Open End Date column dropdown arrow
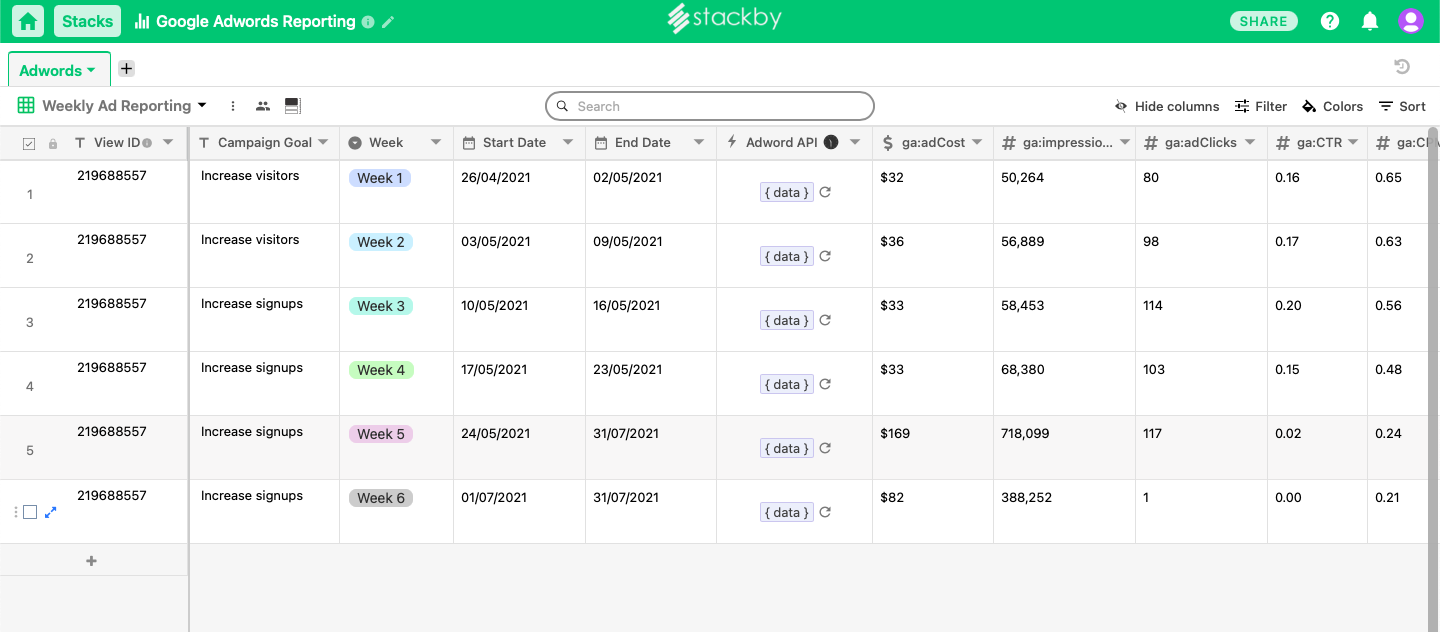 tap(699, 142)
